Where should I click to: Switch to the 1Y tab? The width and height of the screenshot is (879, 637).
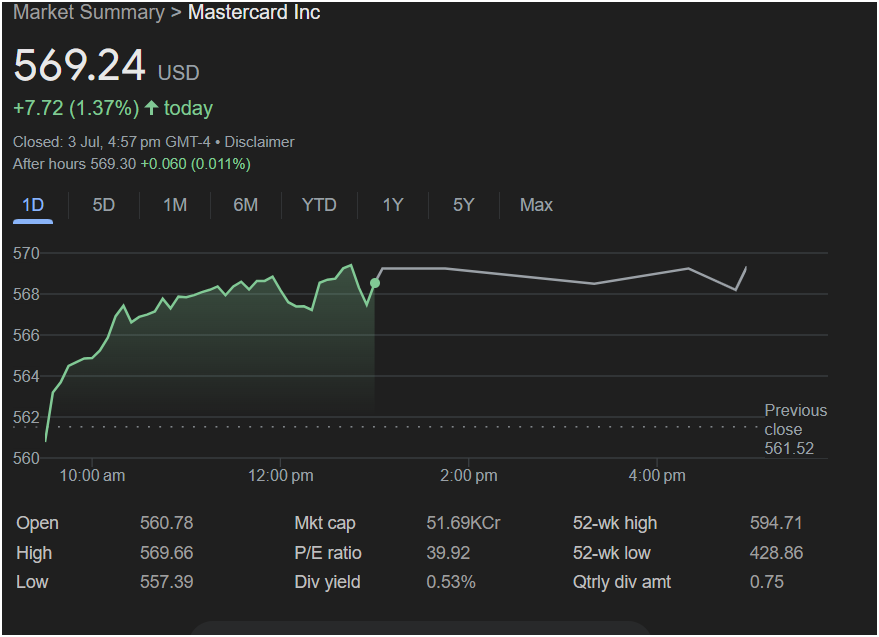coord(393,205)
